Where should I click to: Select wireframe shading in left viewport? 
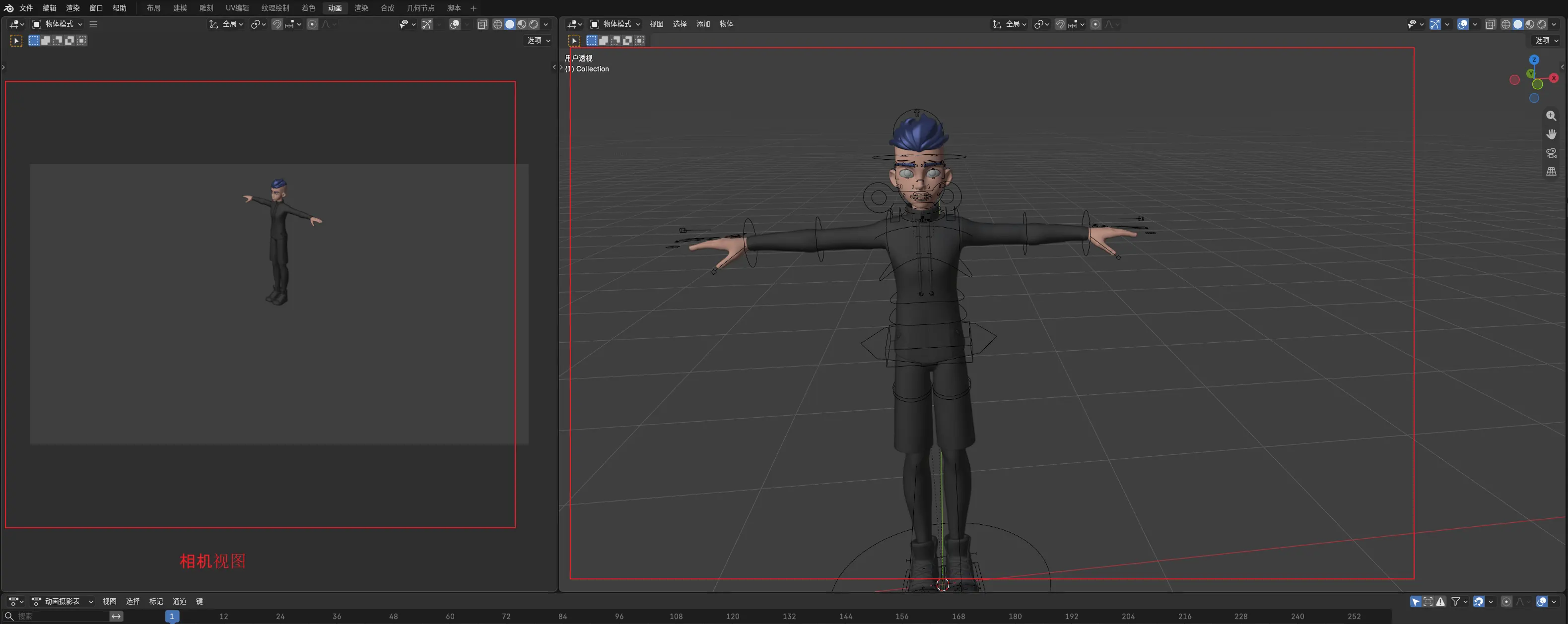click(498, 24)
